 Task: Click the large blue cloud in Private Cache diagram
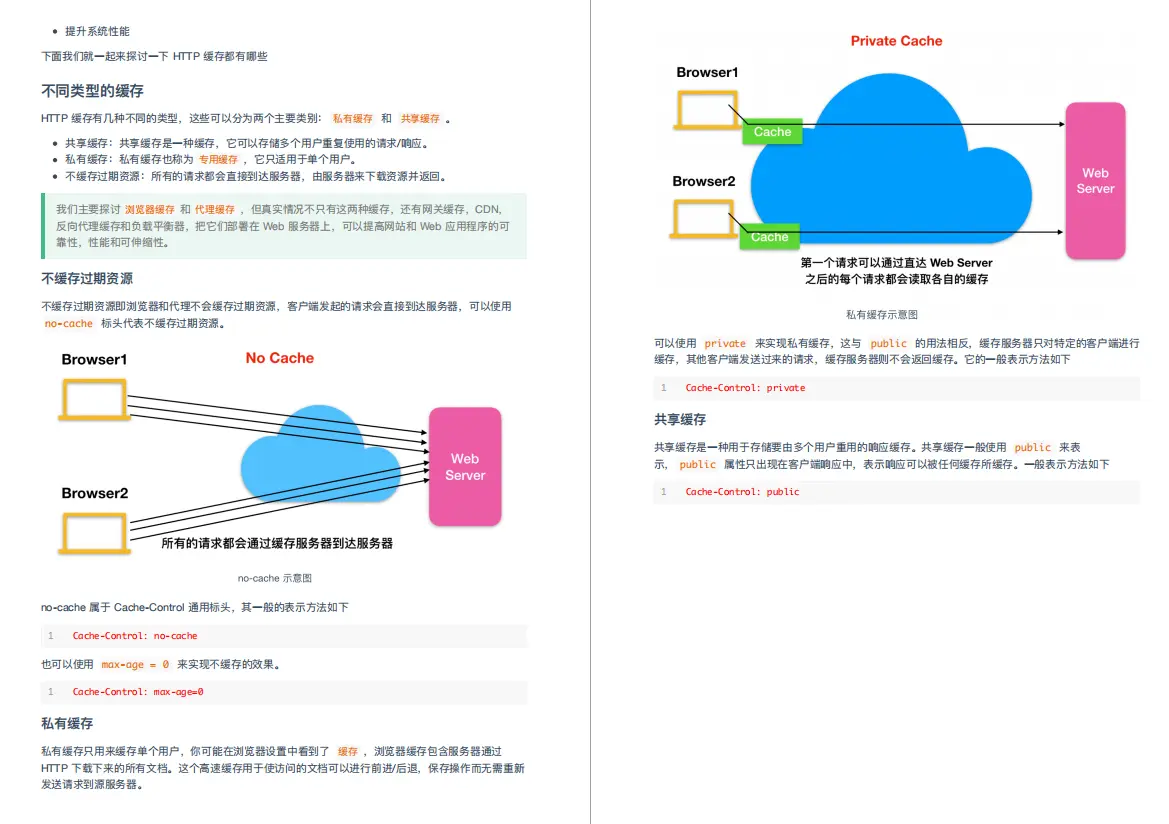tap(891, 160)
